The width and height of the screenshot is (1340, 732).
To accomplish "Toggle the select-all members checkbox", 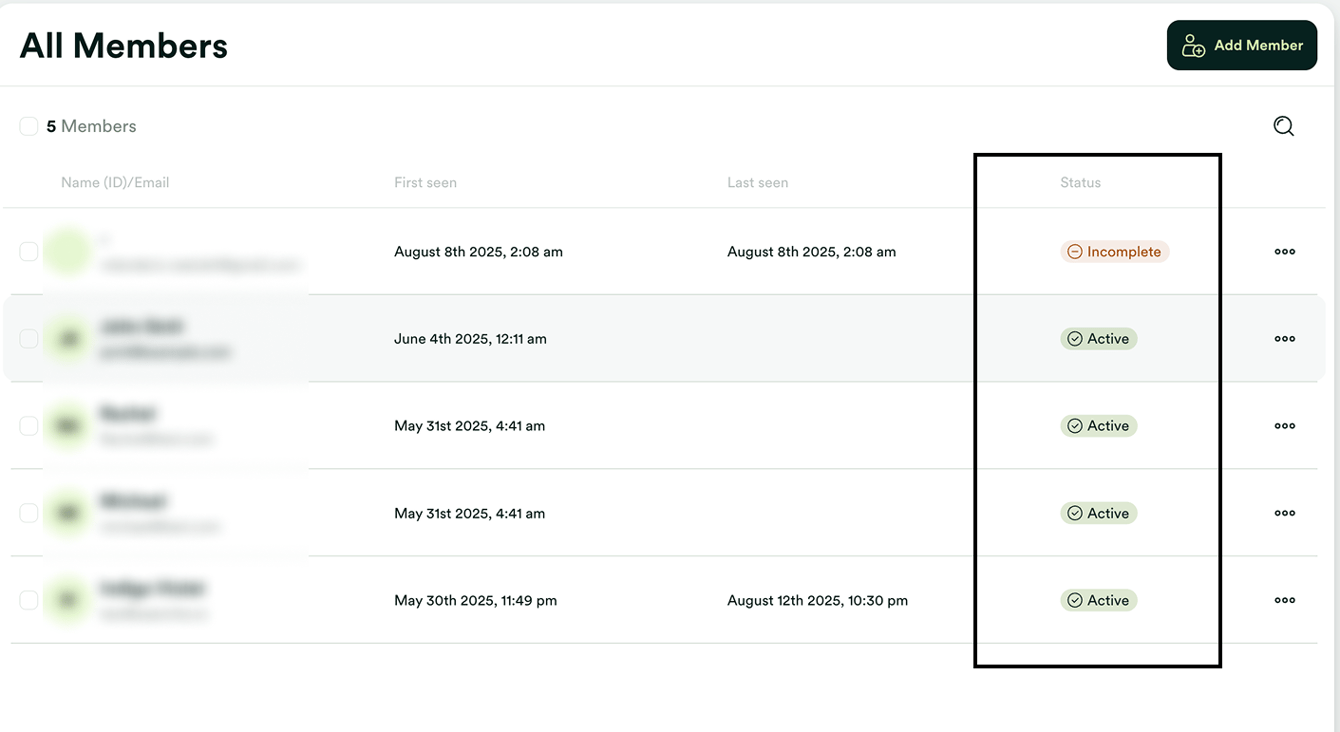I will coord(29,126).
